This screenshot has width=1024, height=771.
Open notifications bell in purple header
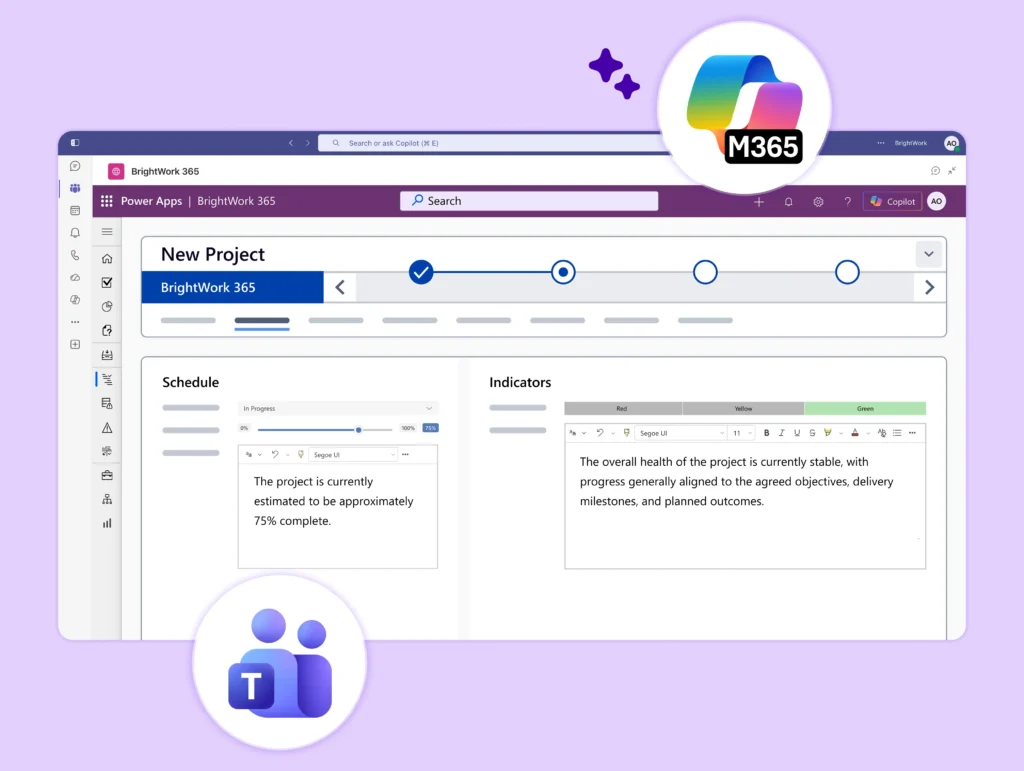pyautogui.click(x=788, y=202)
